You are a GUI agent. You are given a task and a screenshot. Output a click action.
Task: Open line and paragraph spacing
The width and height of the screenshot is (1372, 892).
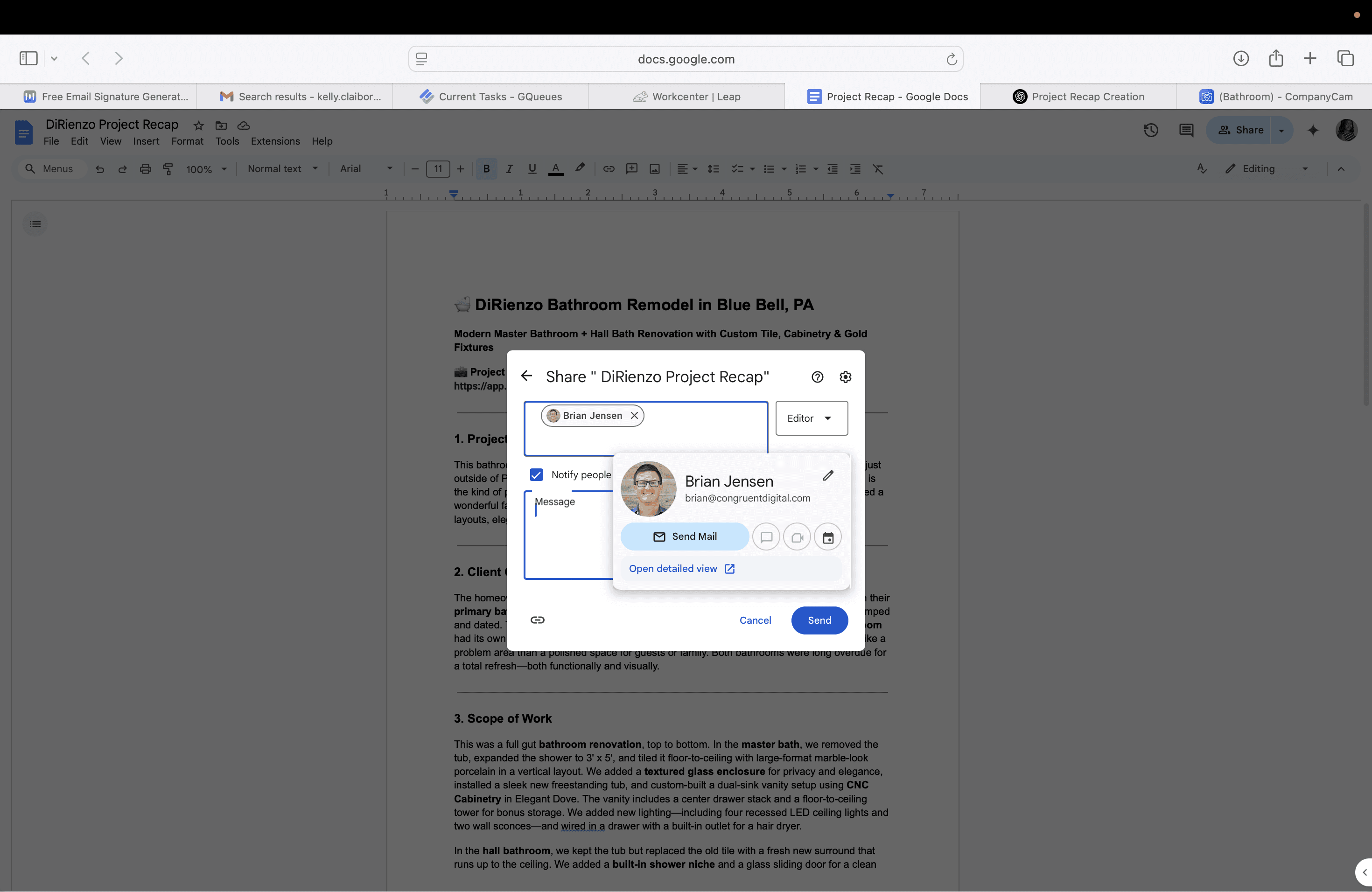713,169
